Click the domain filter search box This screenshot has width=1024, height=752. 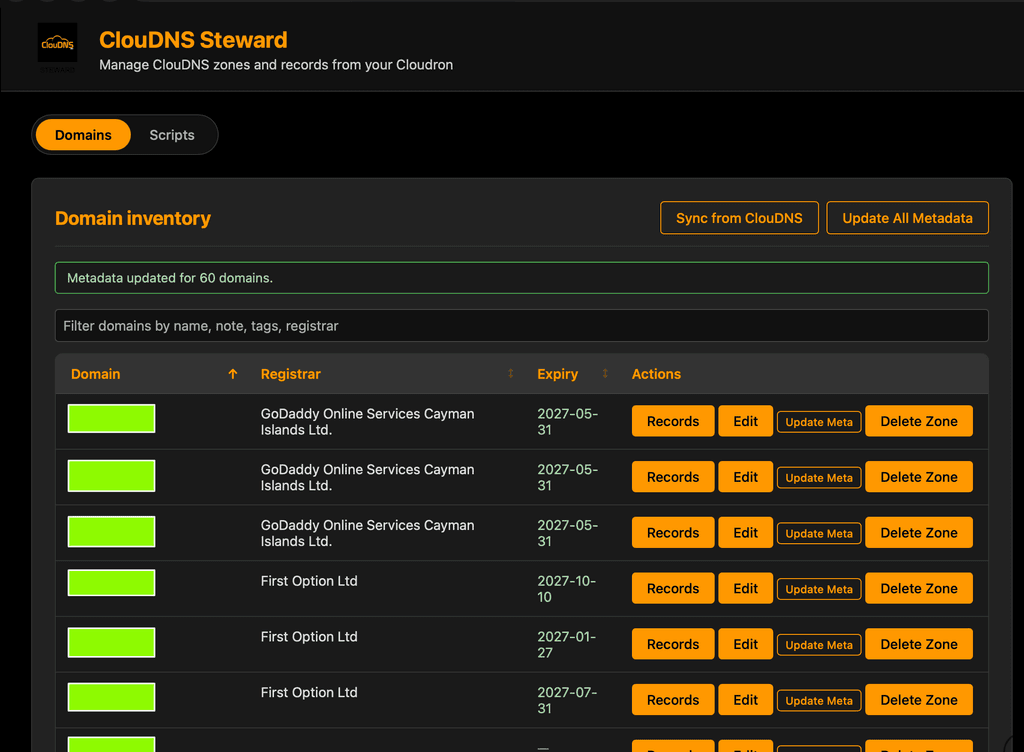coord(521,325)
